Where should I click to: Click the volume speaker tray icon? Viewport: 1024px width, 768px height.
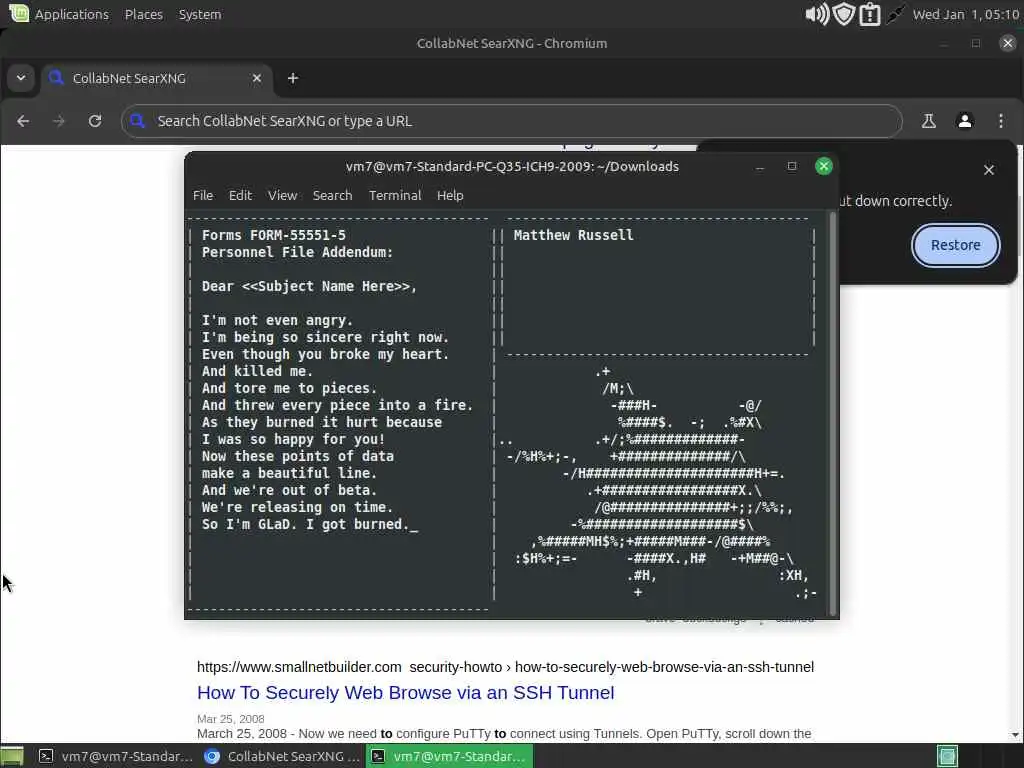(816, 14)
